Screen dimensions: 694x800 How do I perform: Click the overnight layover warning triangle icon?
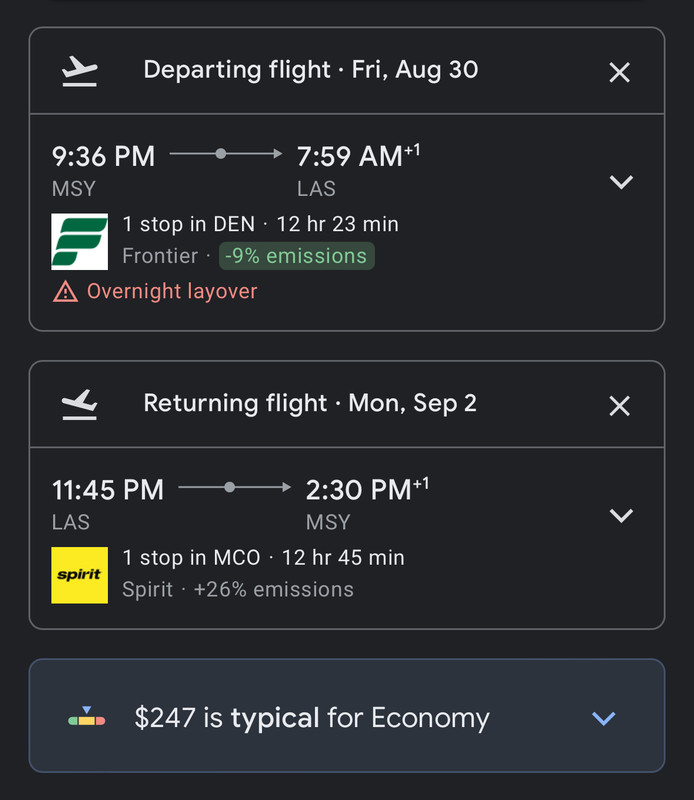pyautogui.click(x=65, y=292)
